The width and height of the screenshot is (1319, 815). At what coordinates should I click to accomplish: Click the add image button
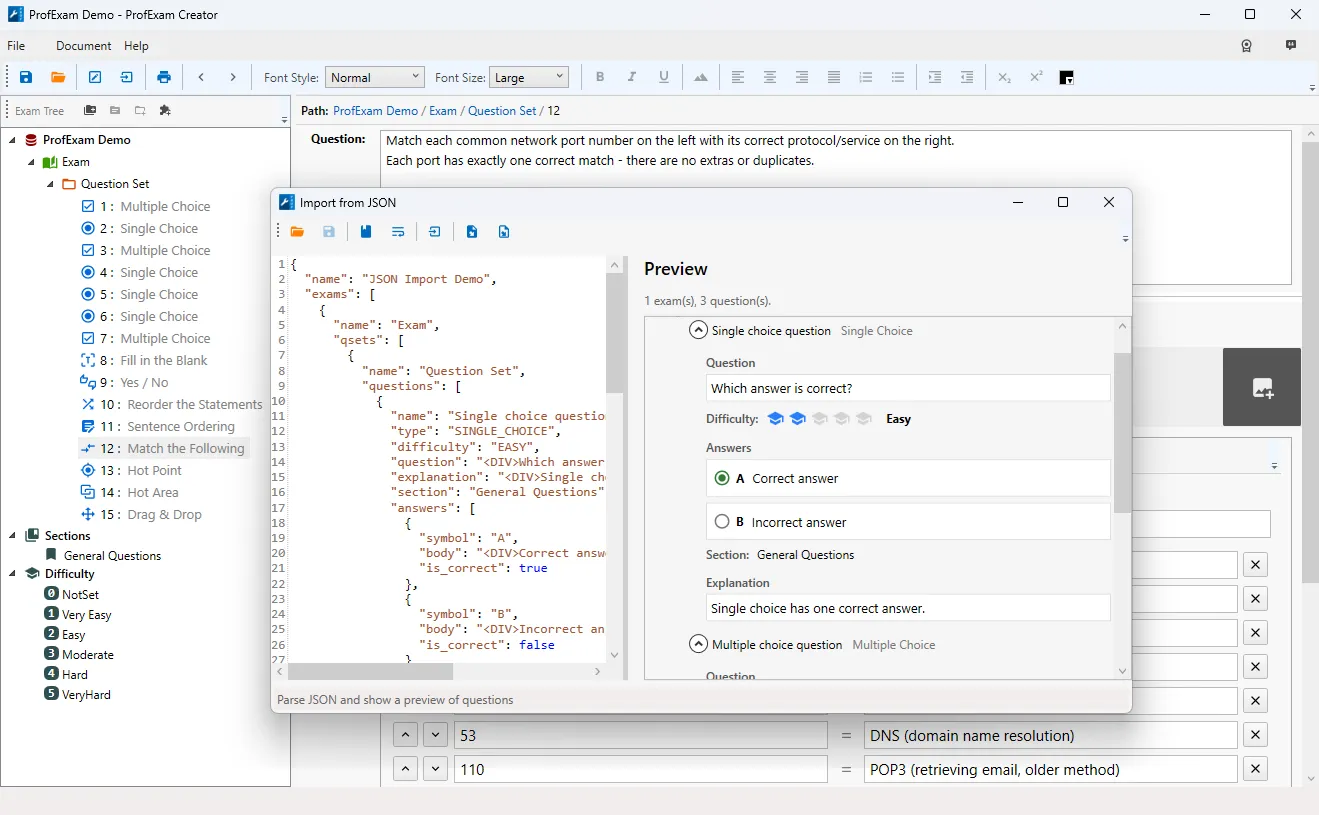point(1262,387)
